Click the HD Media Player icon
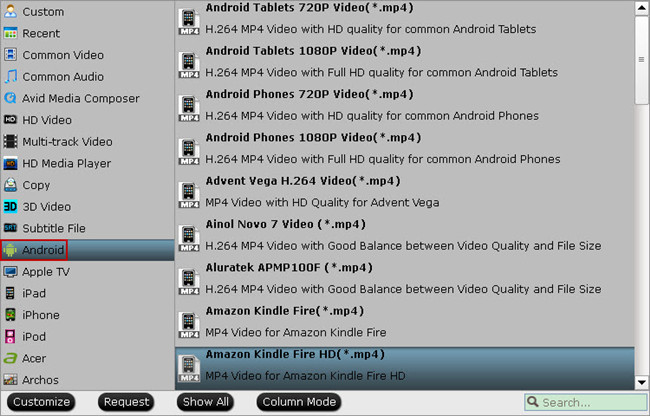Viewport: 650px width, 416px height. [10, 163]
